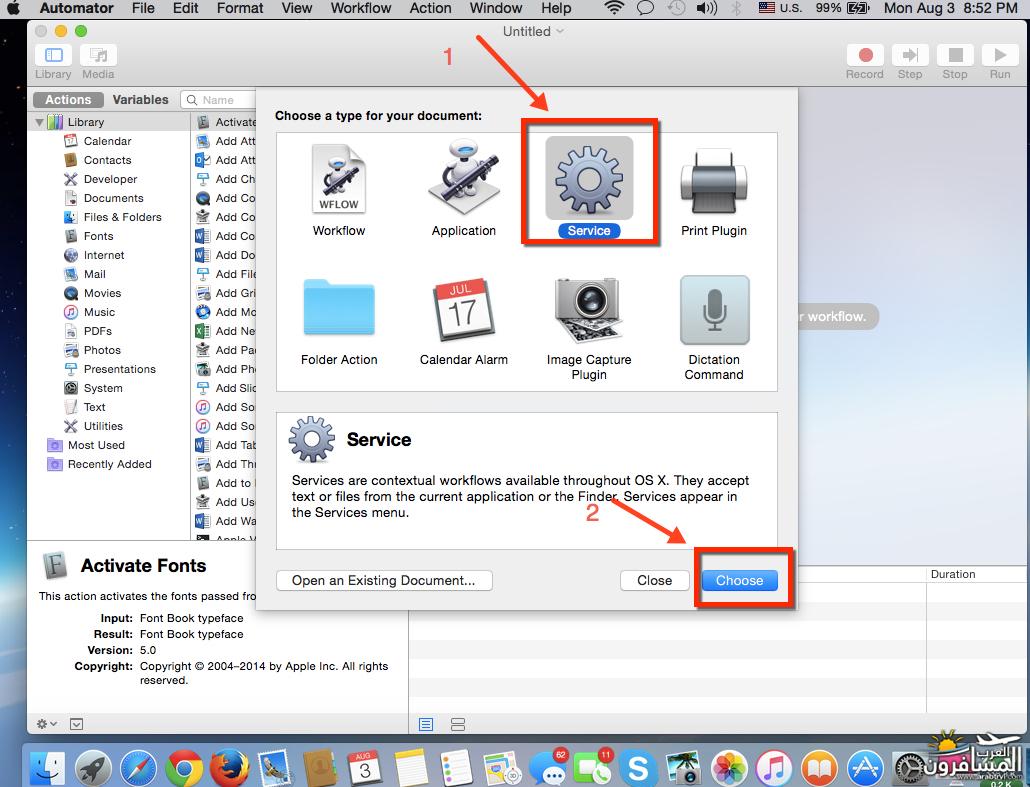This screenshot has width=1030, height=787.
Task: Select the Image Capture Plugin icon
Action: (589, 309)
